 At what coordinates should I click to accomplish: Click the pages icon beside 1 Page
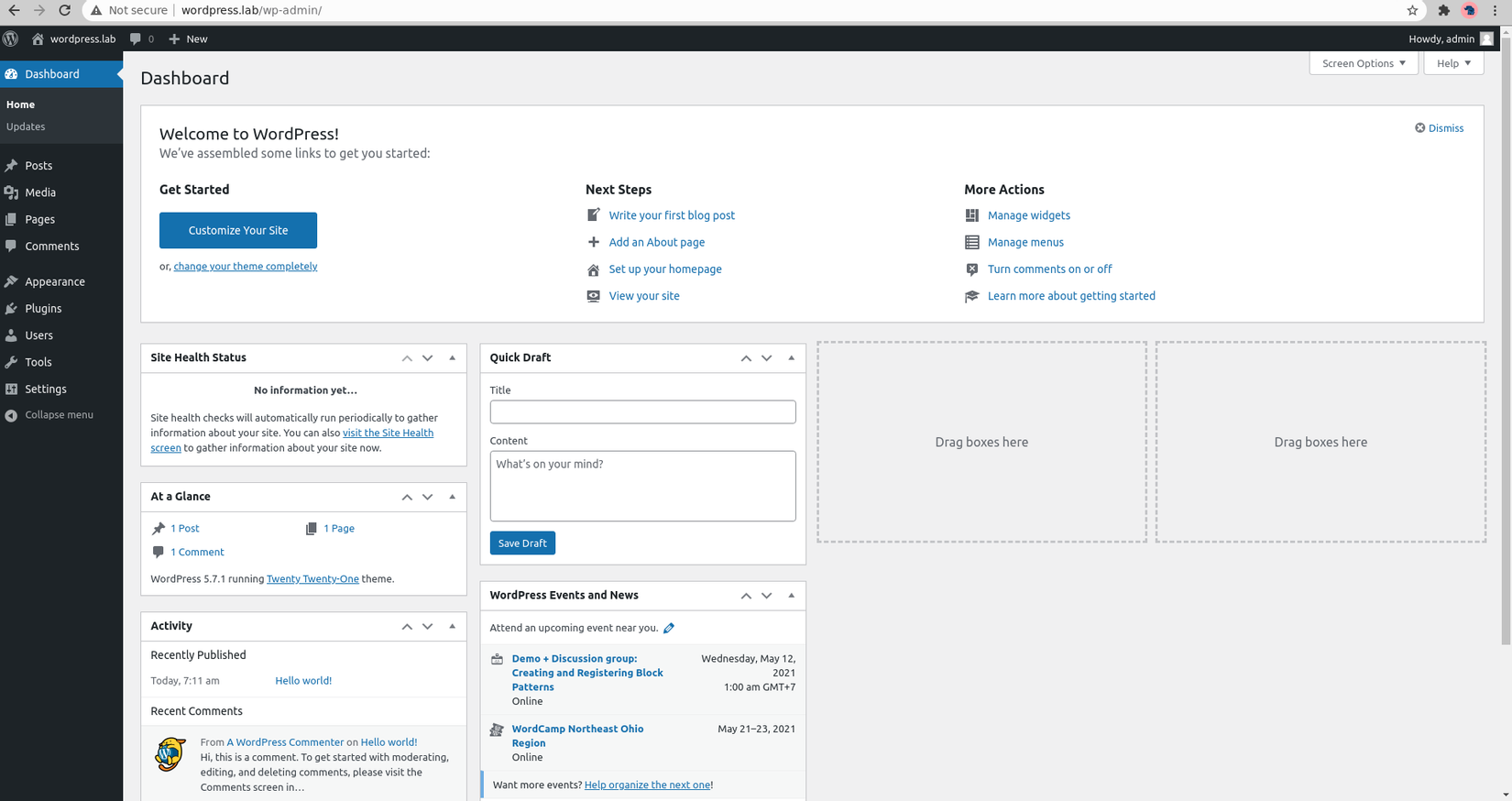[x=312, y=528]
